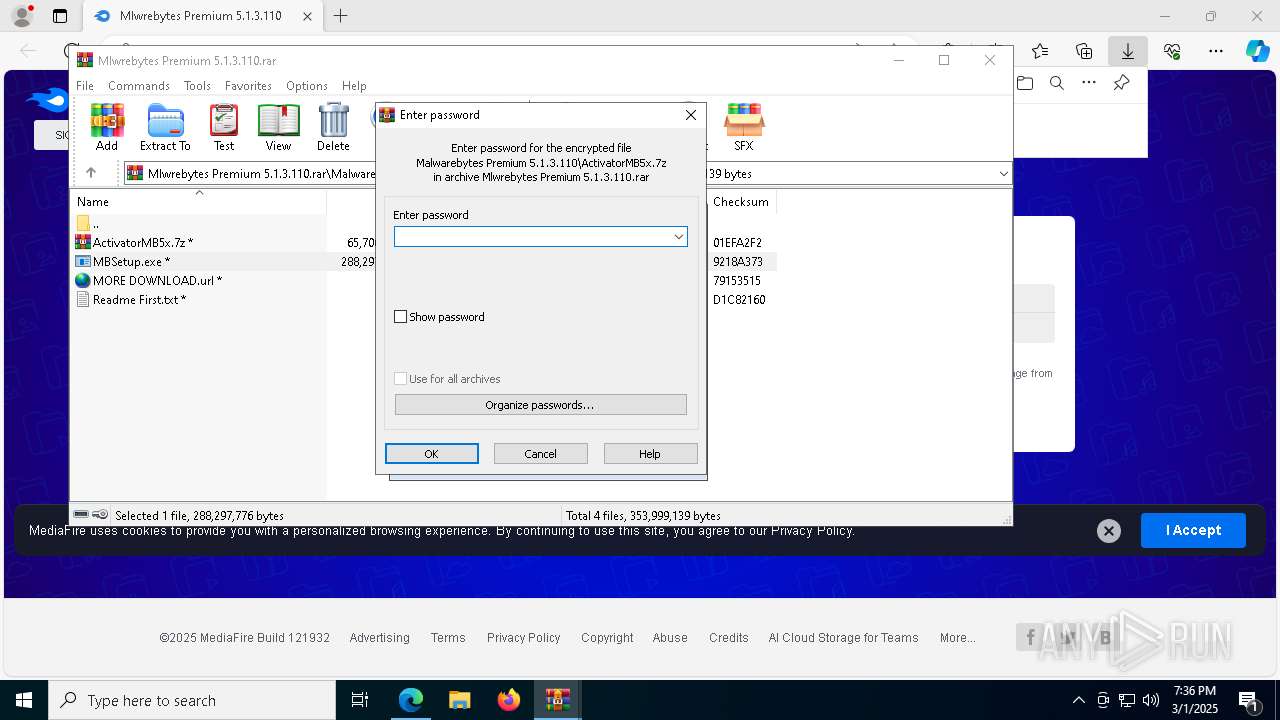Image resolution: width=1280 pixels, height=720 pixels.
Task: Expand the WinRAR address path dropdown
Action: [1003, 174]
